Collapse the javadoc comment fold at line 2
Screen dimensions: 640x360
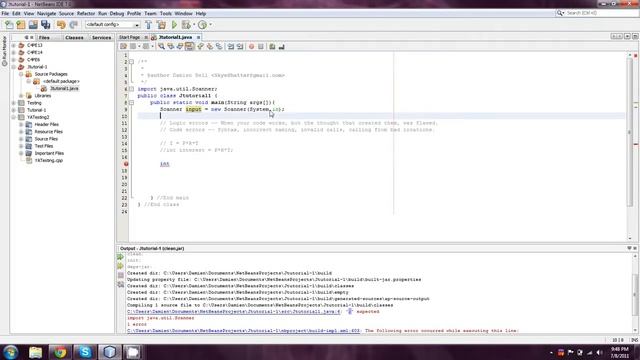point(131,62)
